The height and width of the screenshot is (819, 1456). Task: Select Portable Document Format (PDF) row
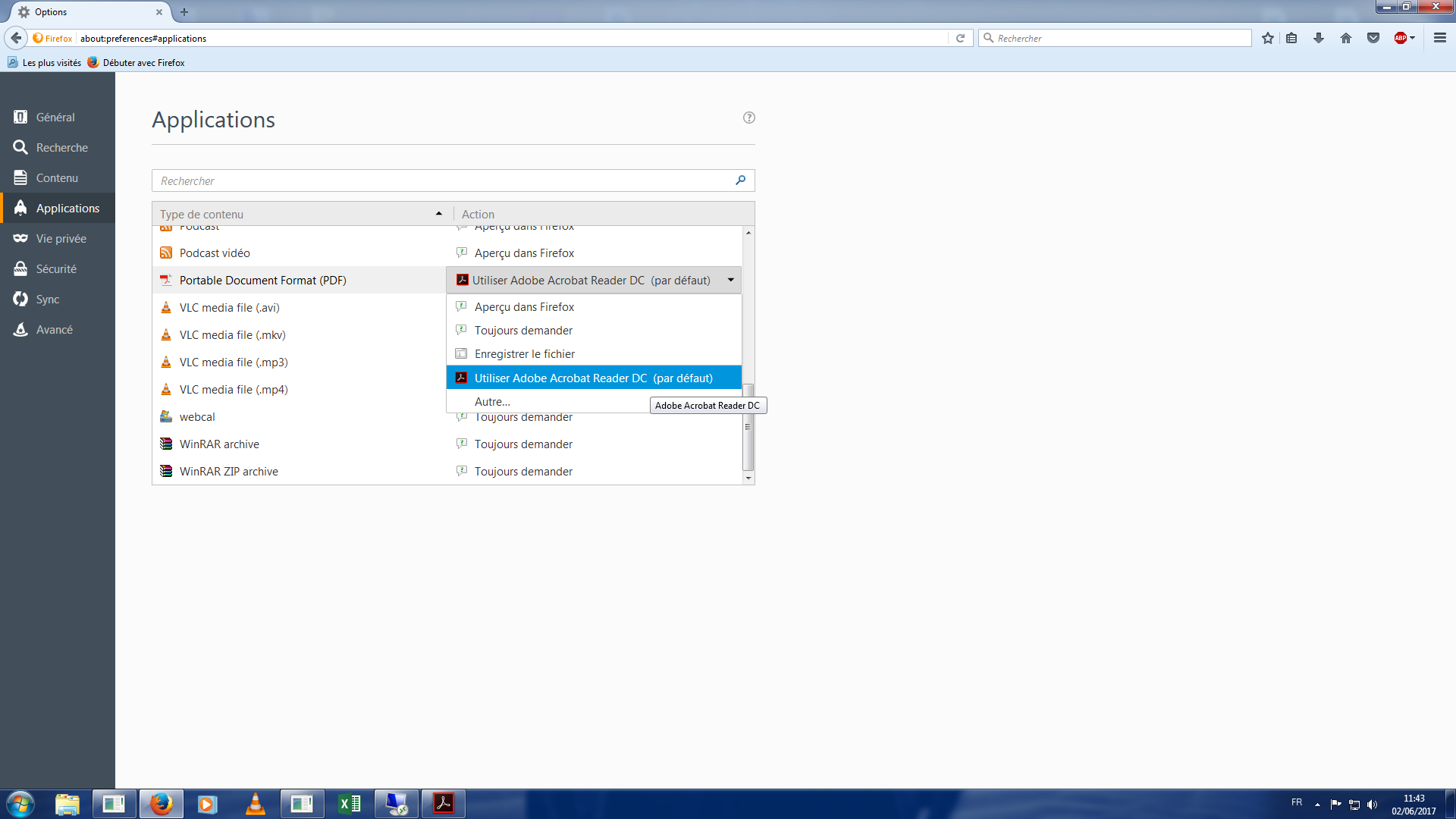(299, 280)
